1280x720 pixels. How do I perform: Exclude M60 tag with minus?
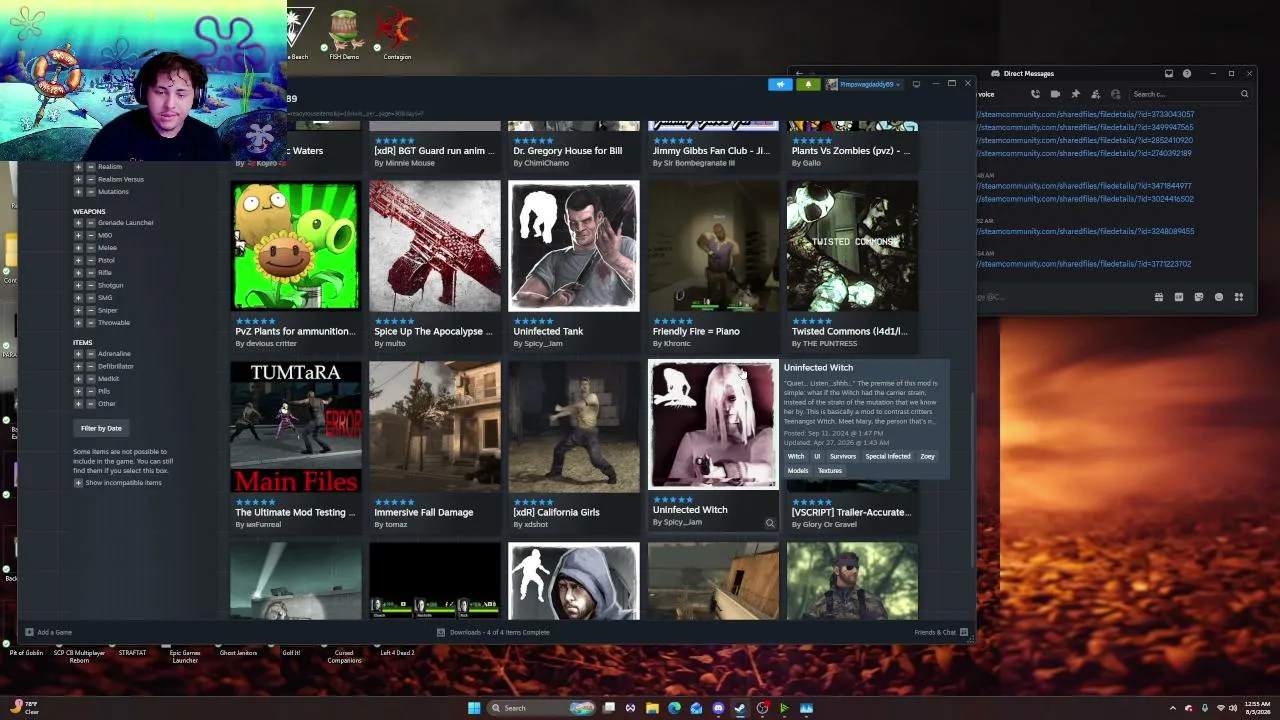pyautogui.click(x=90, y=235)
